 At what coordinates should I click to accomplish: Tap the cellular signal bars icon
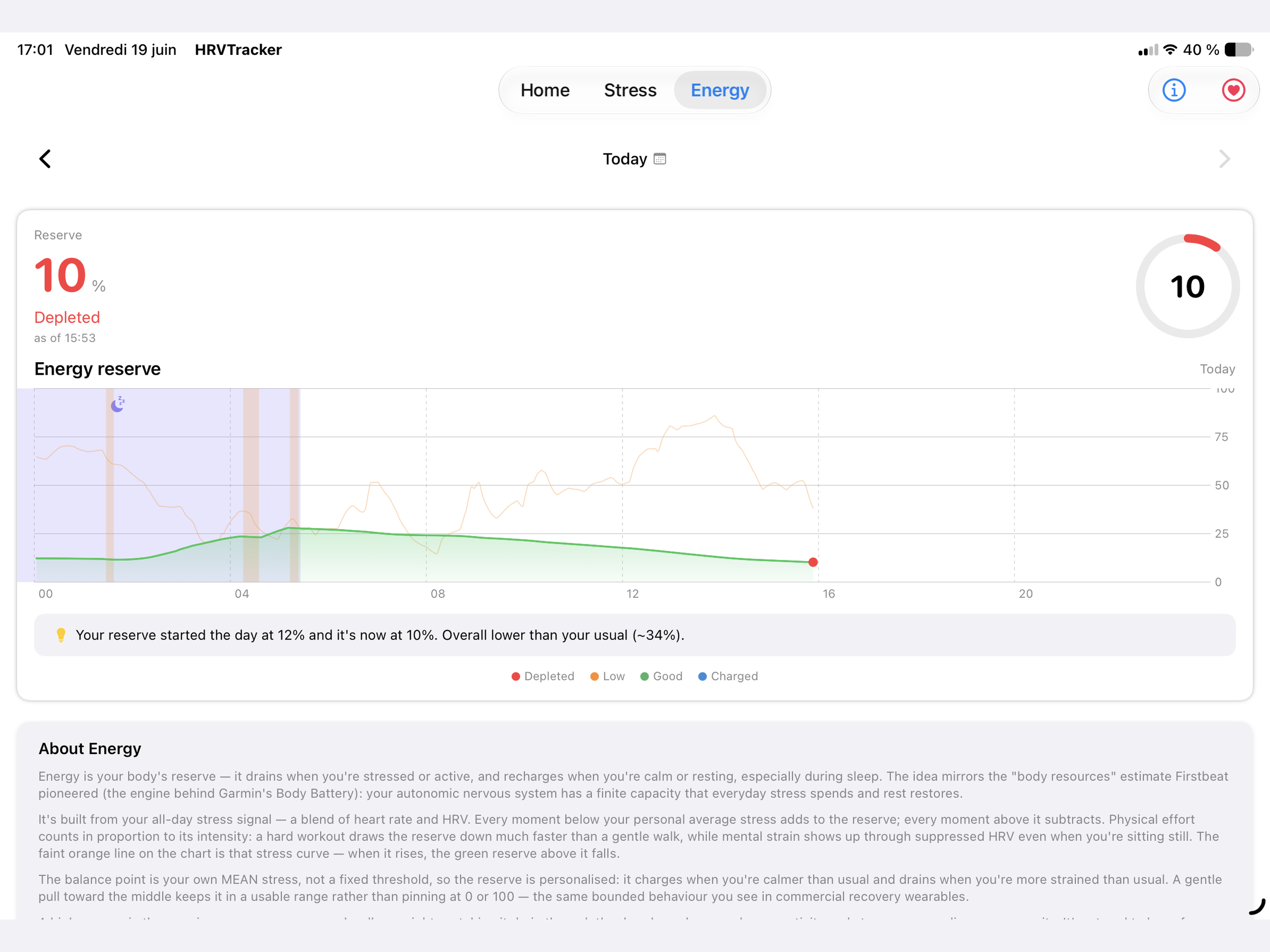point(1148,50)
